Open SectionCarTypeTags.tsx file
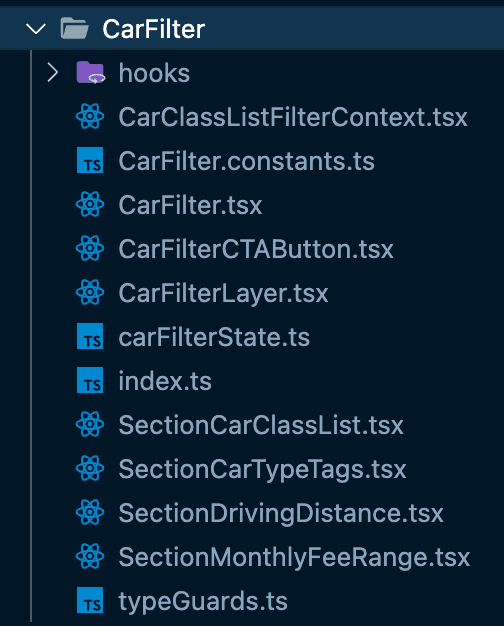The height and width of the screenshot is (626, 504). [262, 469]
